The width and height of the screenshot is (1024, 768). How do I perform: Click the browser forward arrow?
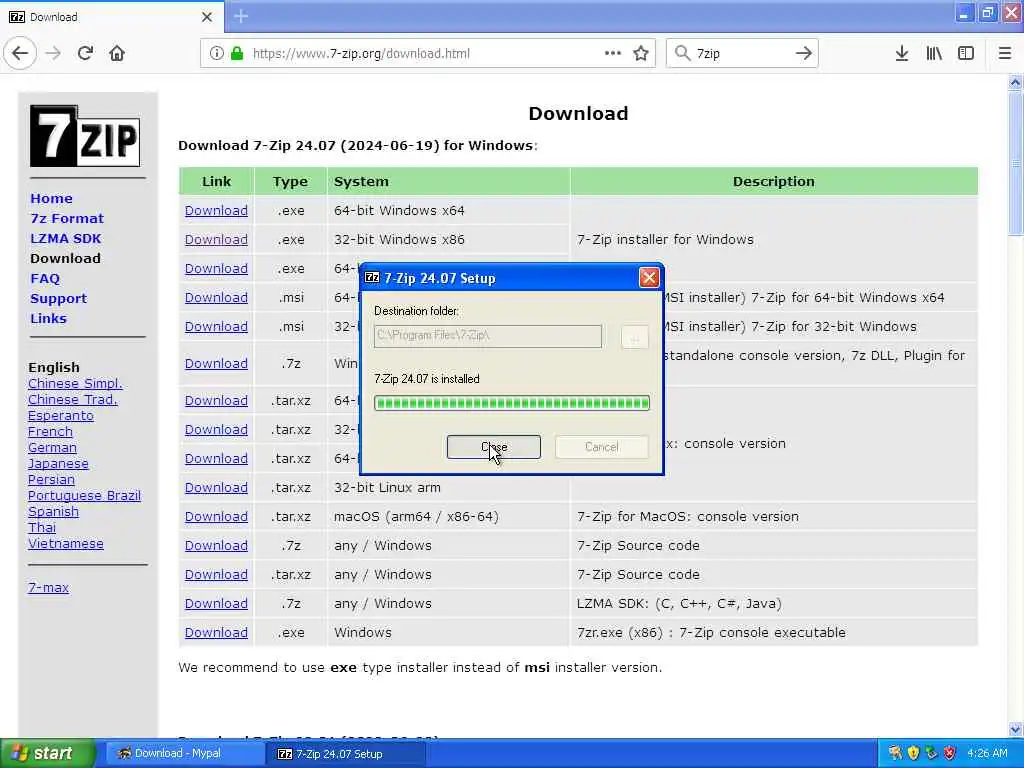click(54, 53)
